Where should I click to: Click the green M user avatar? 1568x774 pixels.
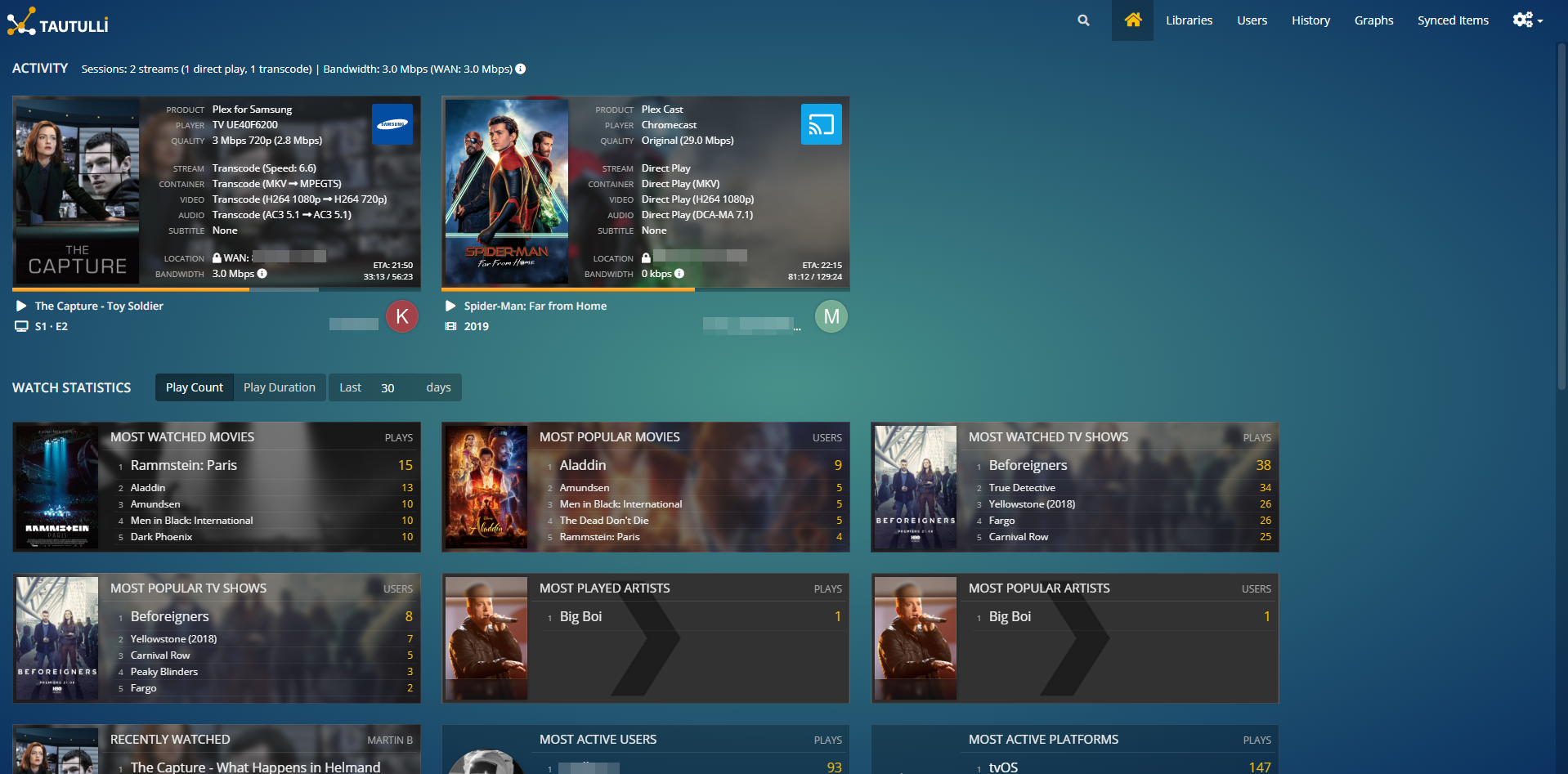click(831, 316)
